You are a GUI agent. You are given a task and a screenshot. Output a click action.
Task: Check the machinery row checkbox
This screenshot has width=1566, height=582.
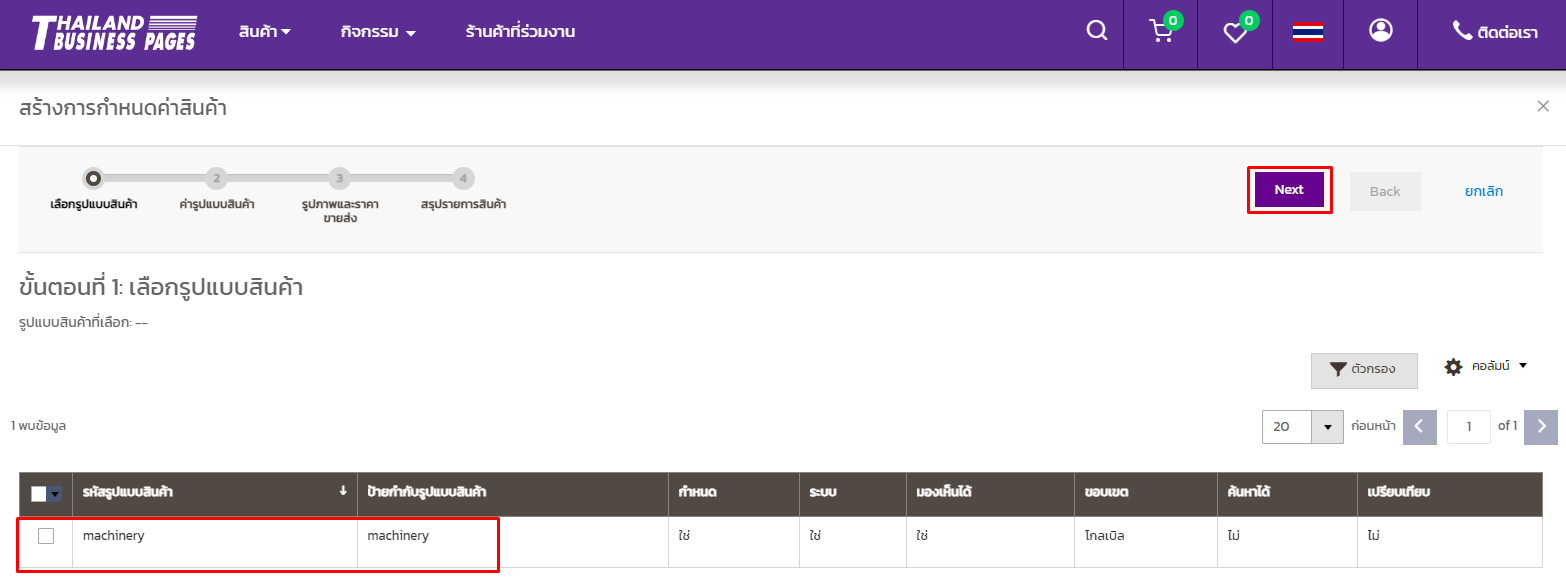[46, 536]
